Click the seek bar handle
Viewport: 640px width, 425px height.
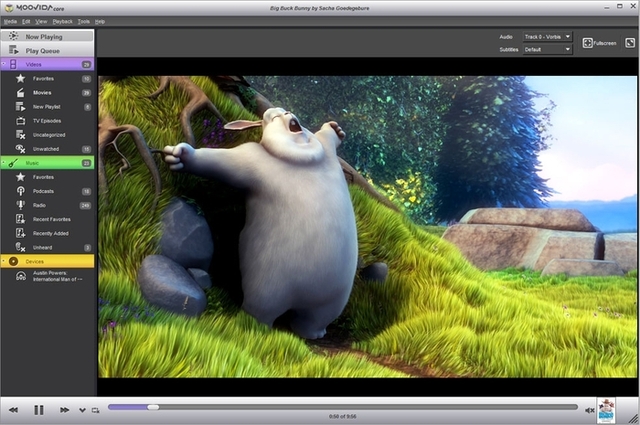pyautogui.click(x=153, y=407)
